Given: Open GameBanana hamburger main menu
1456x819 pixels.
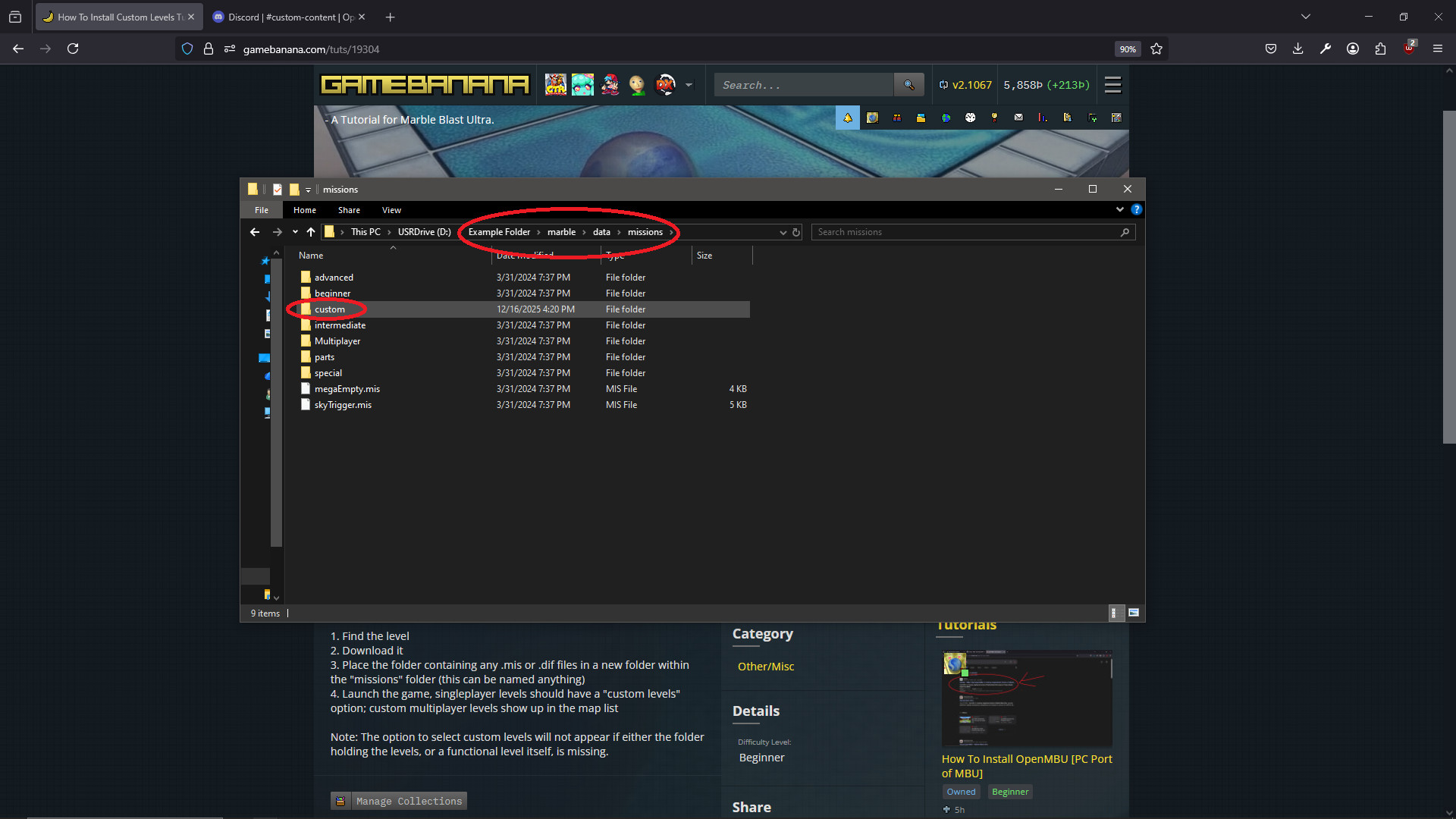Looking at the screenshot, I should (1112, 85).
